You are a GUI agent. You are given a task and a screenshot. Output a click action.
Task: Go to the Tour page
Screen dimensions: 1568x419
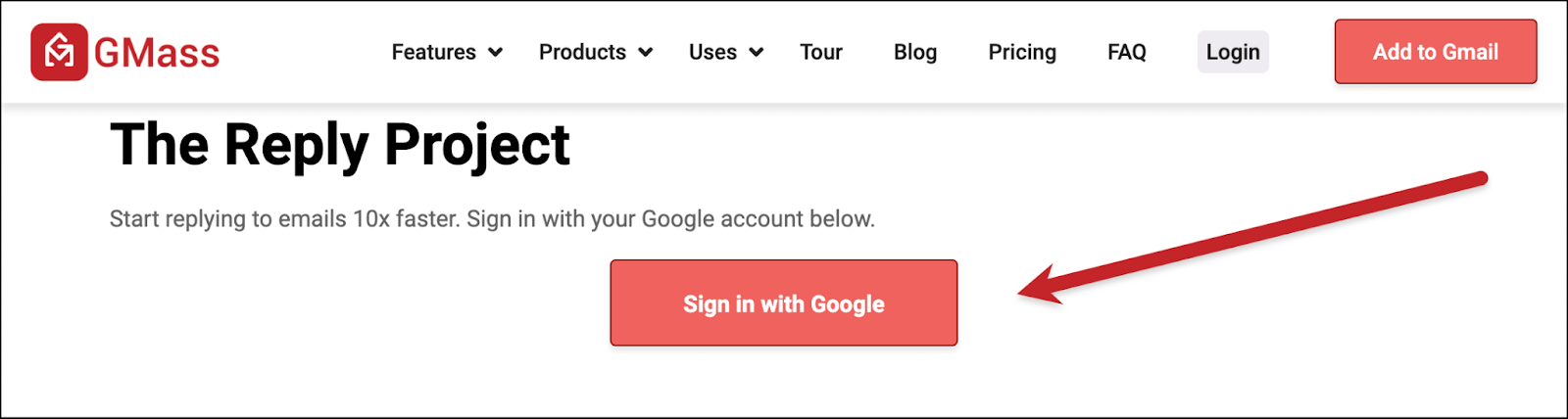point(821,52)
